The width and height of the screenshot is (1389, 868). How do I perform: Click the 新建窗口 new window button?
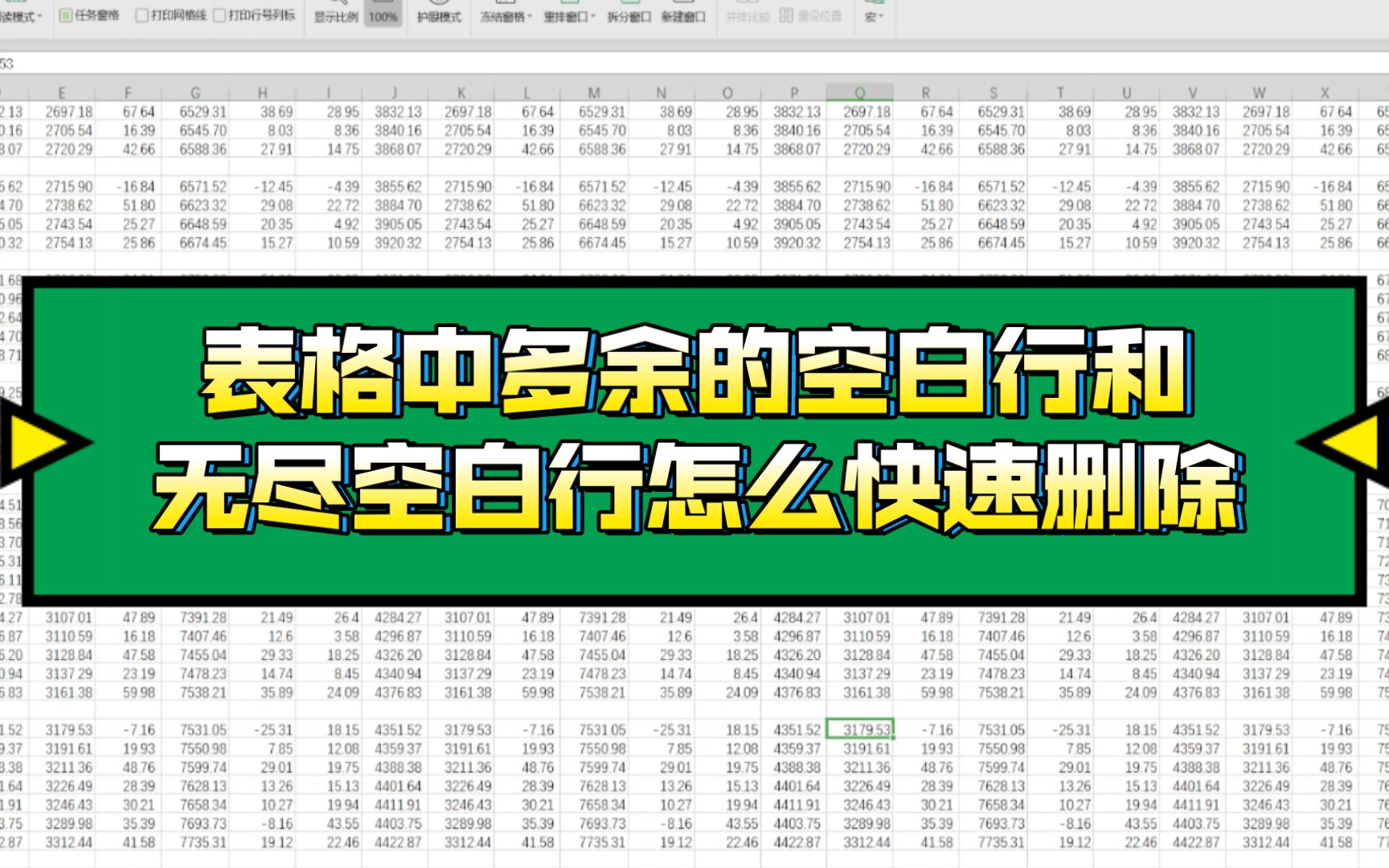[683, 17]
